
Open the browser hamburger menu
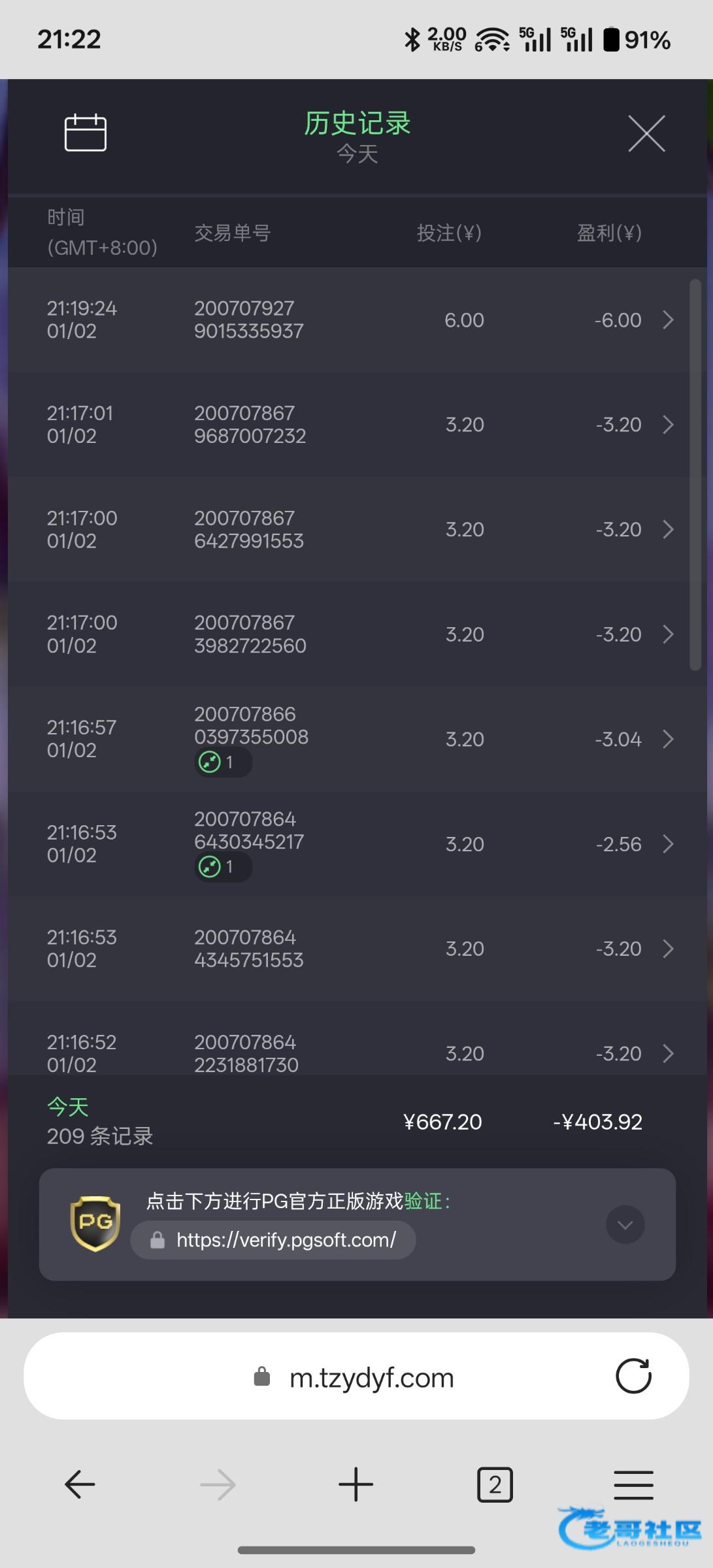(x=633, y=1484)
